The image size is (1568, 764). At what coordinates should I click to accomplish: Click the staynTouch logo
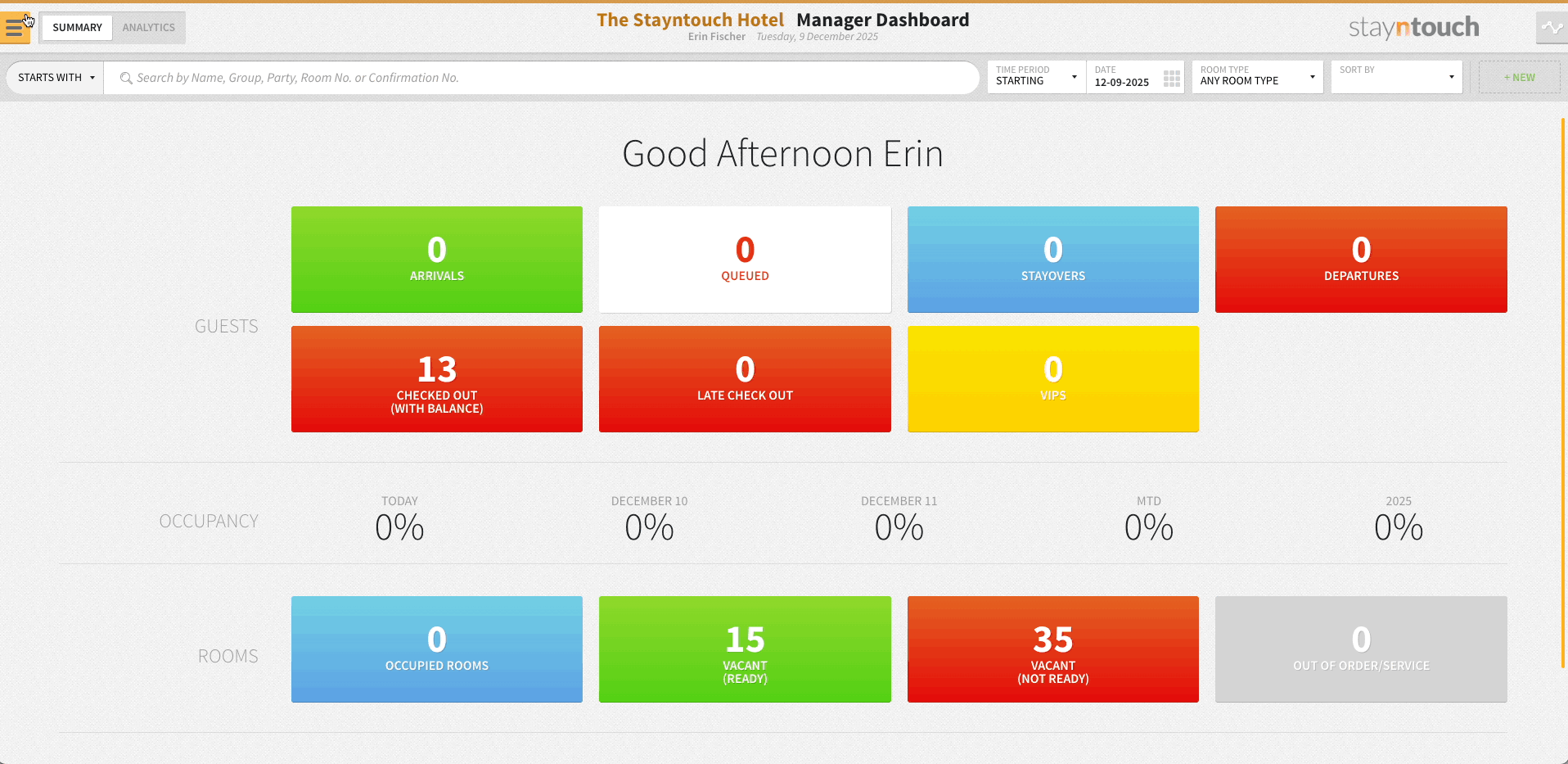(x=1413, y=28)
